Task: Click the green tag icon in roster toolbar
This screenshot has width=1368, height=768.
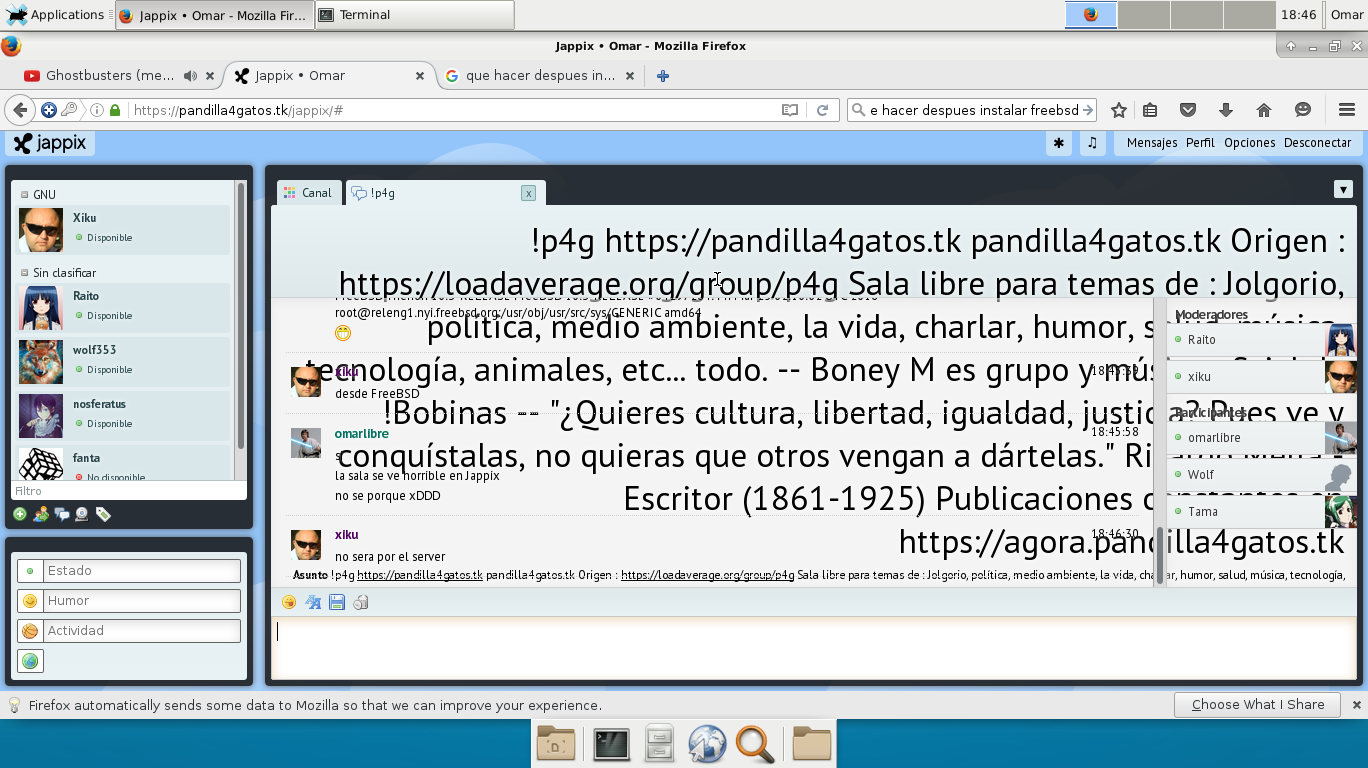Action: (x=103, y=514)
